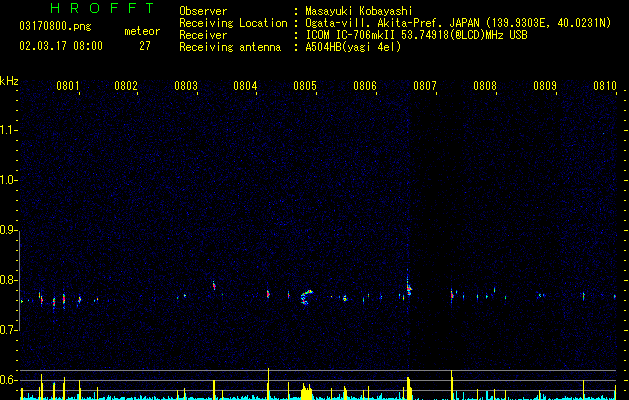Screen dimensions: 629x400
Task: Click the meteor echo above 0.8 near 0803
Action: 214,285
